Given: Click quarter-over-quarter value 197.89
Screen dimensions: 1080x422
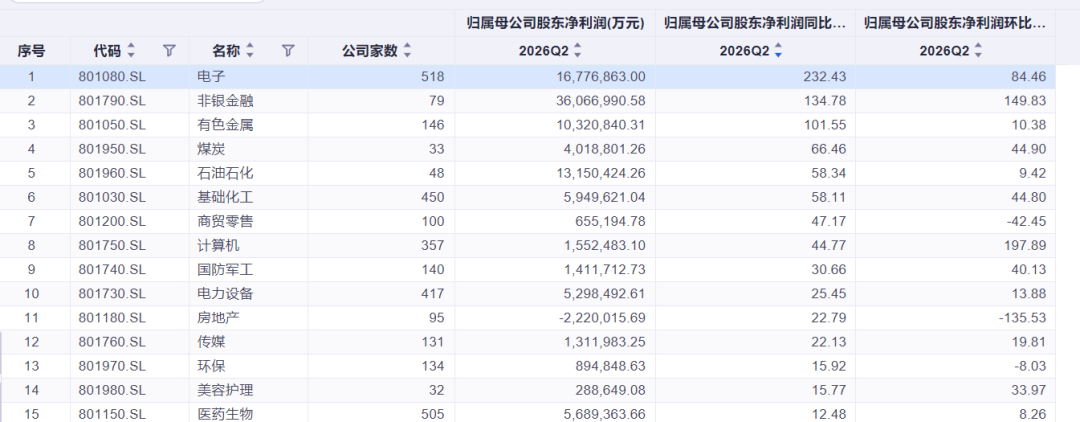Looking at the screenshot, I should [1026, 246].
